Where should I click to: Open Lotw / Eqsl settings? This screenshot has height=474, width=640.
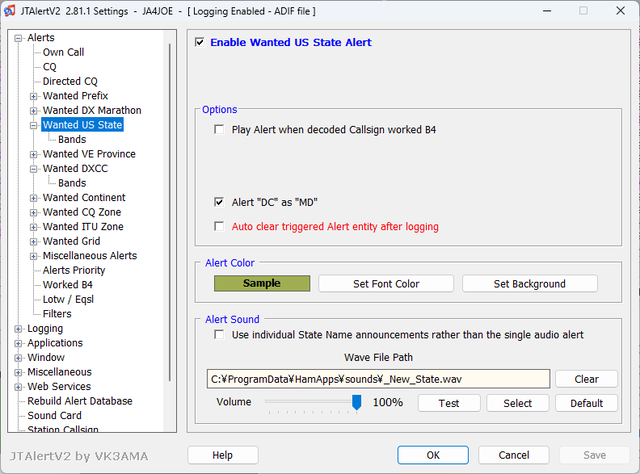click(68, 299)
